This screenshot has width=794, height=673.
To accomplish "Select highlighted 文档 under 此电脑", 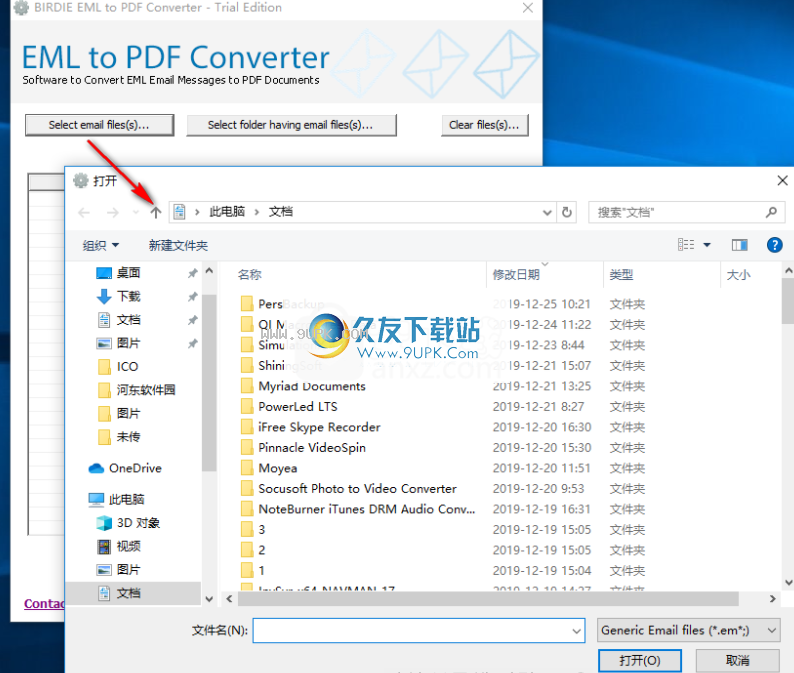I will click(128, 593).
